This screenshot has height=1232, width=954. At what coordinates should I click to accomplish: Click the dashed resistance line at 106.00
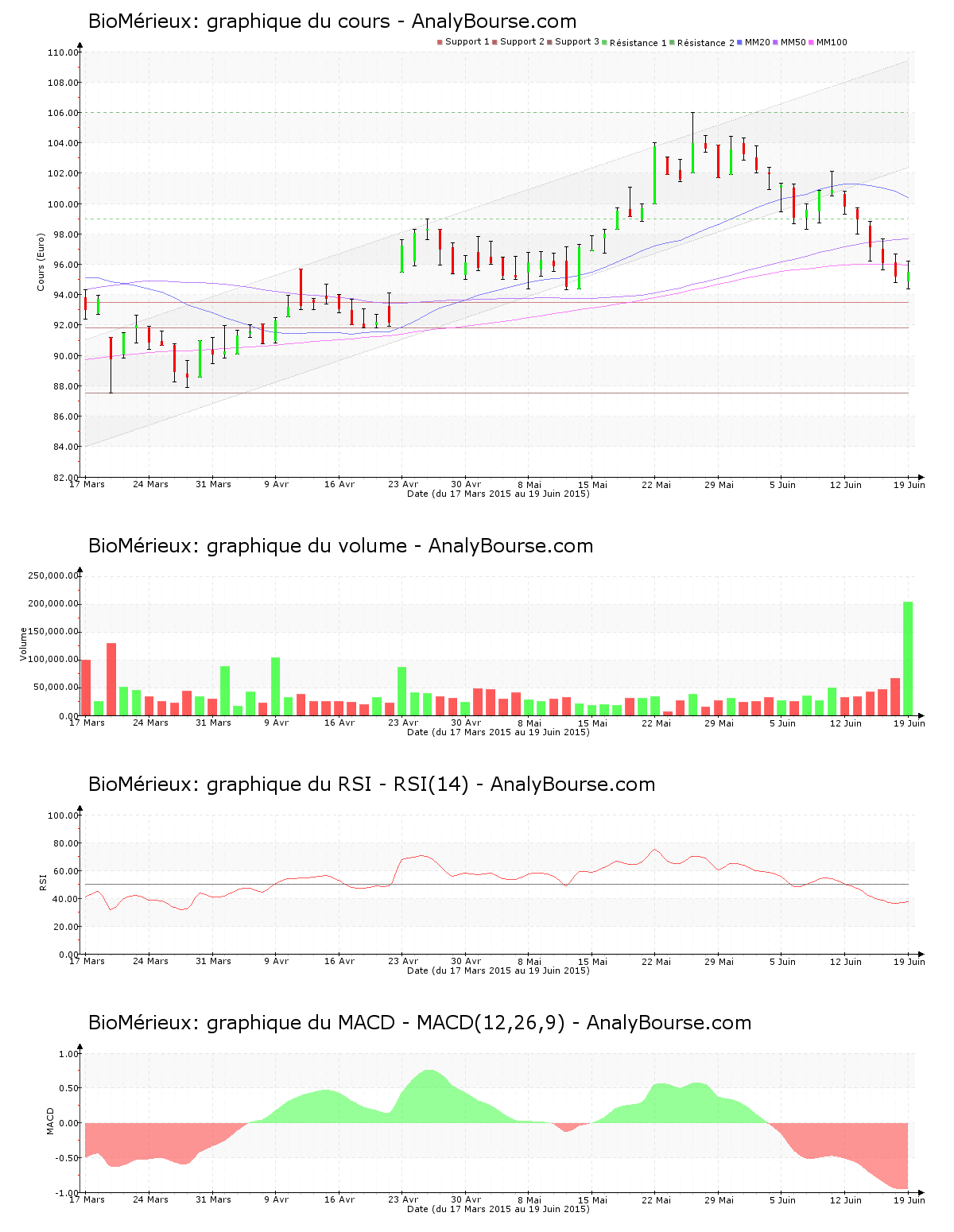pos(497,113)
